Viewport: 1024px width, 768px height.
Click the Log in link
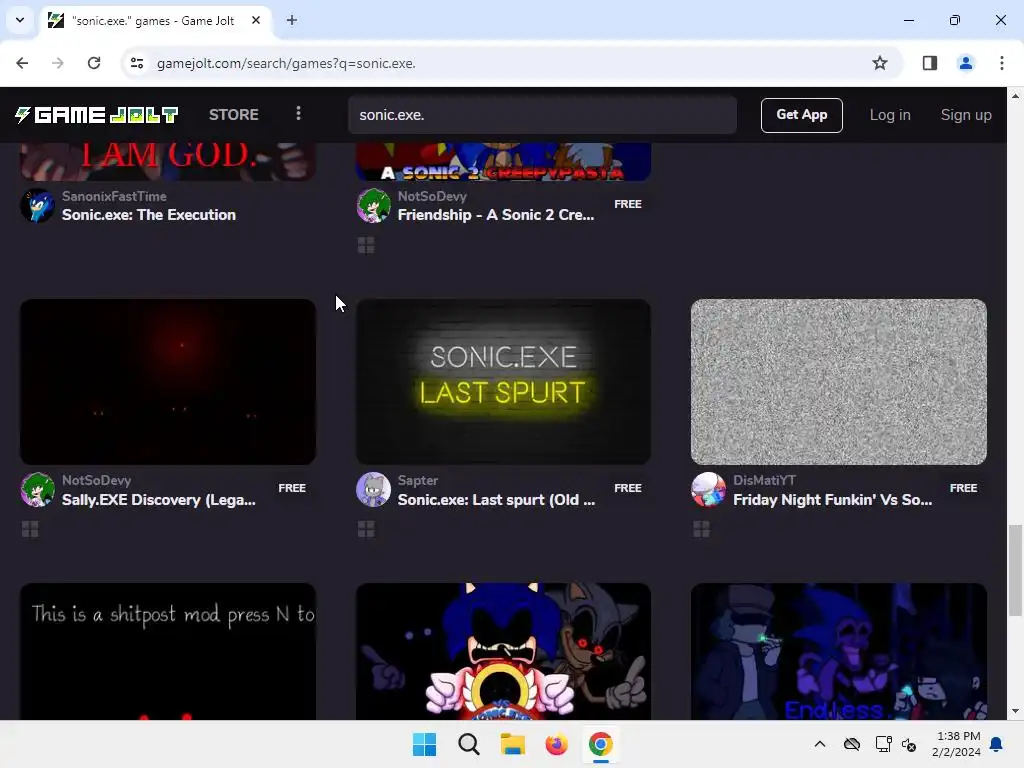pos(890,115)
